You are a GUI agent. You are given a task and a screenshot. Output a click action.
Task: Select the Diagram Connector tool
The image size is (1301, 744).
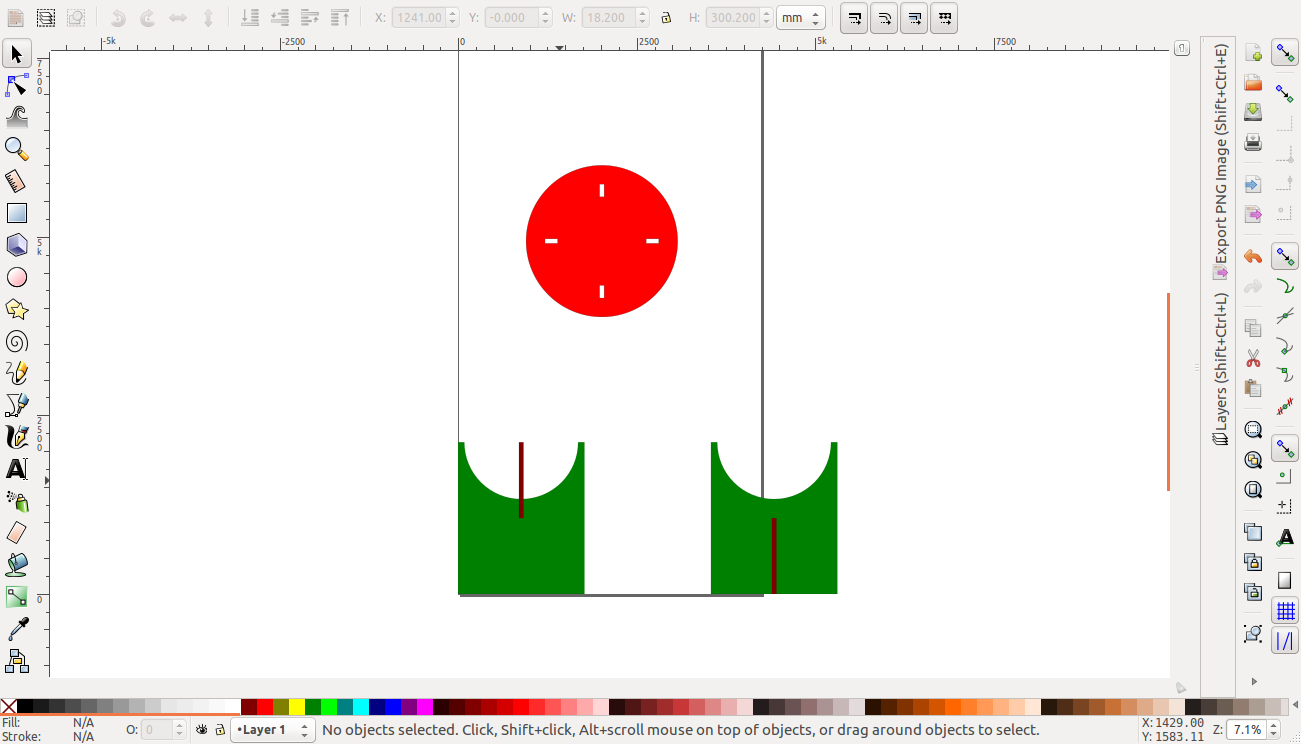point(17,661)
